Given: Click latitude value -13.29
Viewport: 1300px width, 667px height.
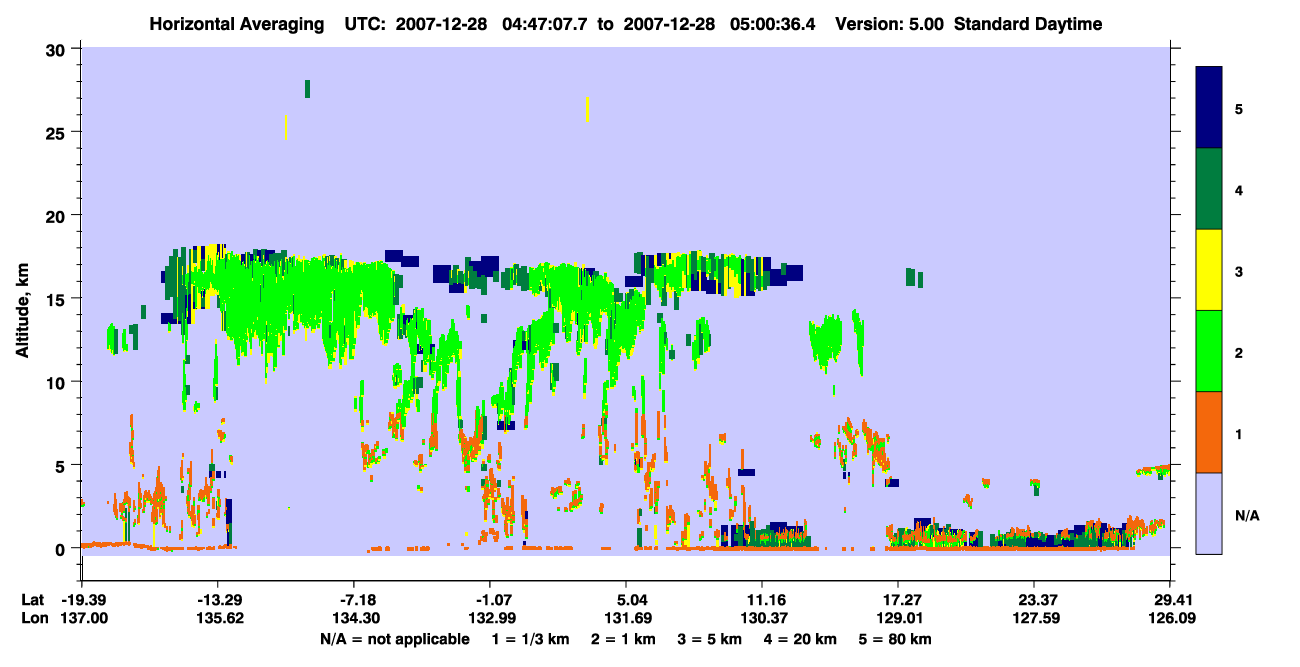Looking at the screenshot, I should tap(218, 600).
